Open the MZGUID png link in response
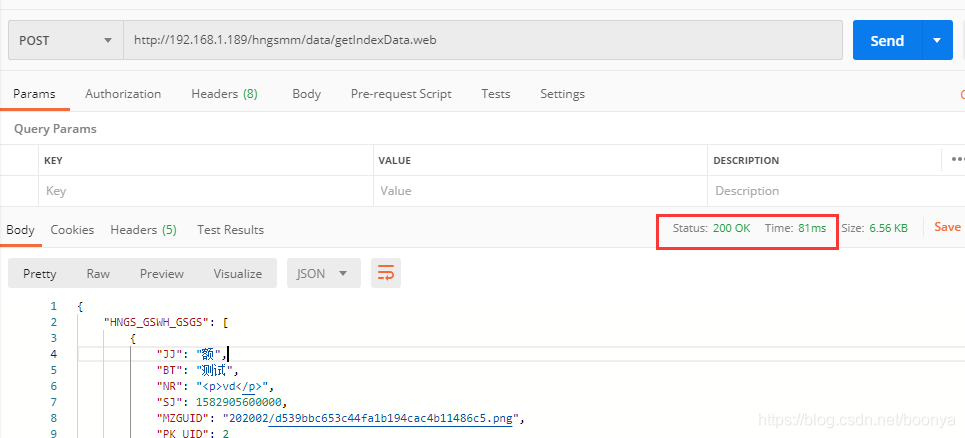The image size is (965, 438). coord(391,419)
